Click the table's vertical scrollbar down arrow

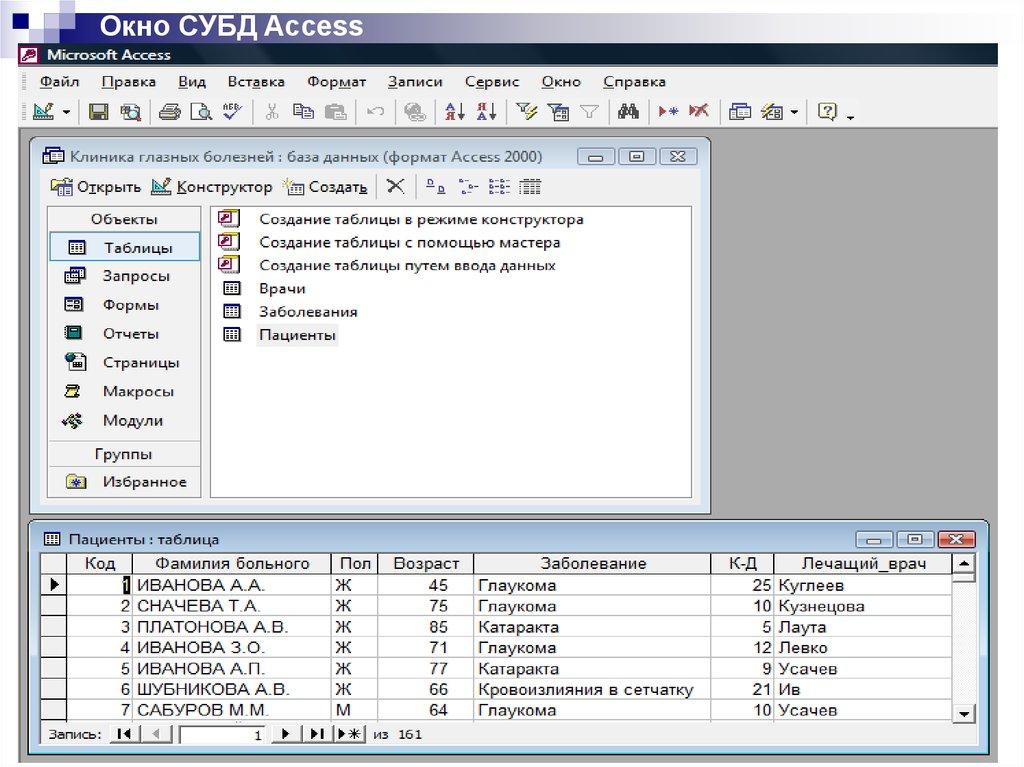click(x=964, y=713)
